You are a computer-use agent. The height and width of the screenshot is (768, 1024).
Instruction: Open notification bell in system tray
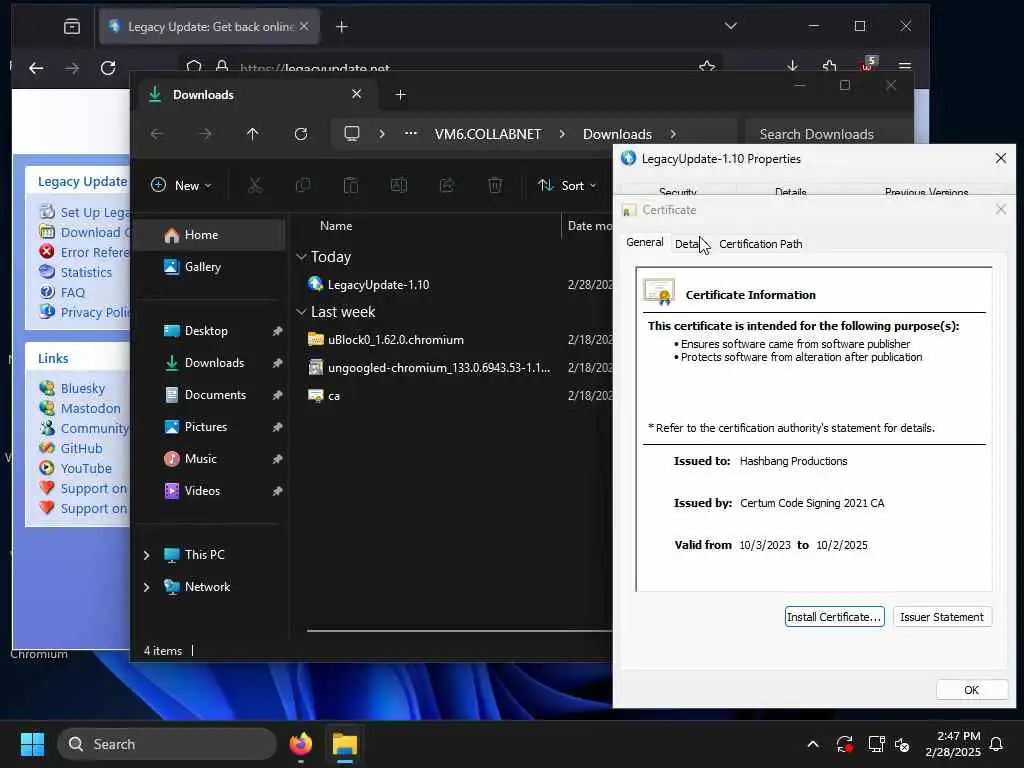coord(997,744)
